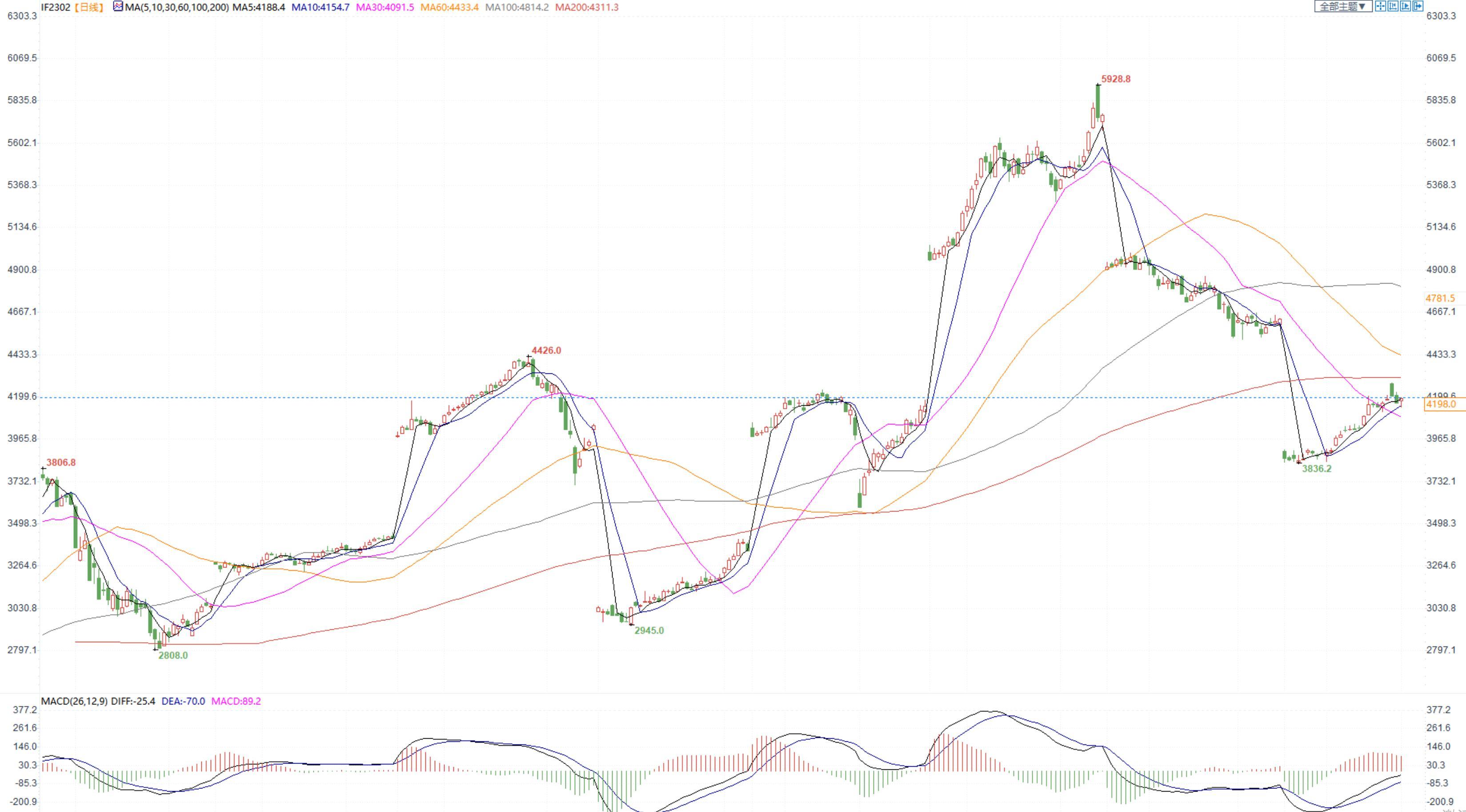Click the jump-to-start chart icon
The image size is (1466, 812).
(1393, 6)
